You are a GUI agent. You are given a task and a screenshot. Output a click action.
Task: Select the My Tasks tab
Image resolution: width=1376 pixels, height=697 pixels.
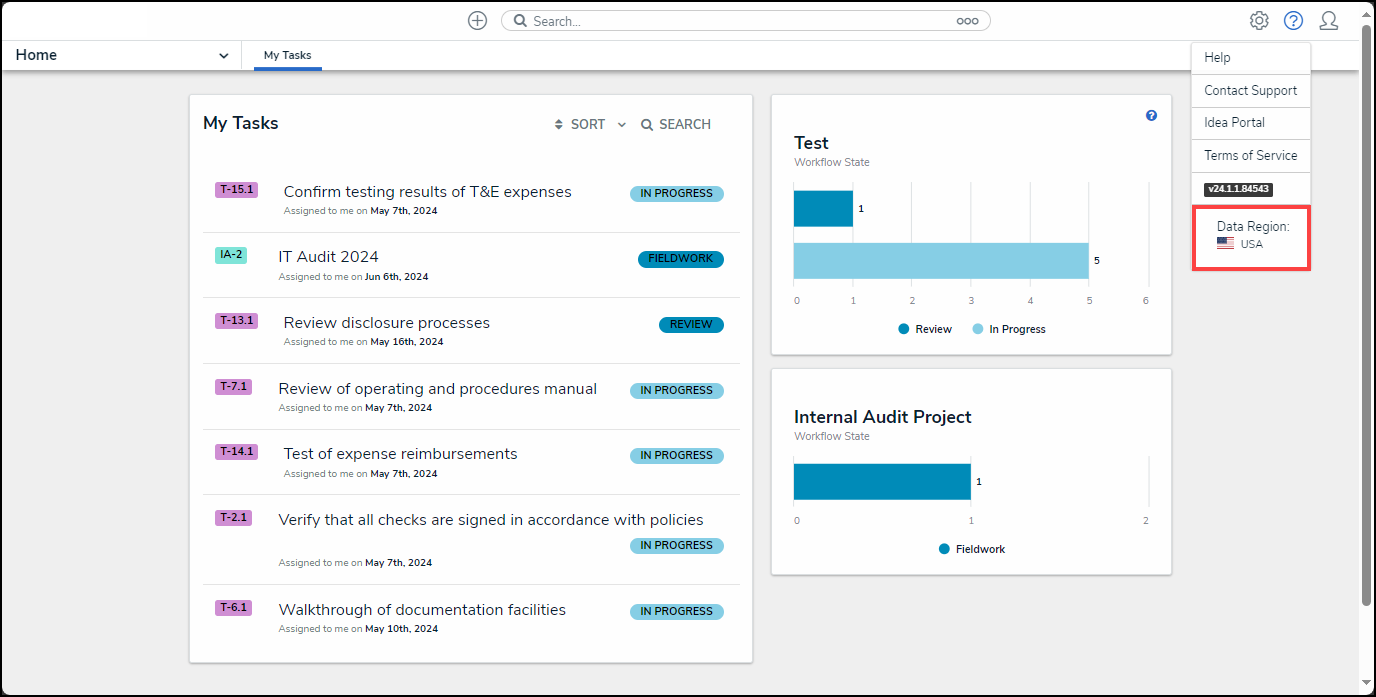(287, 55)
